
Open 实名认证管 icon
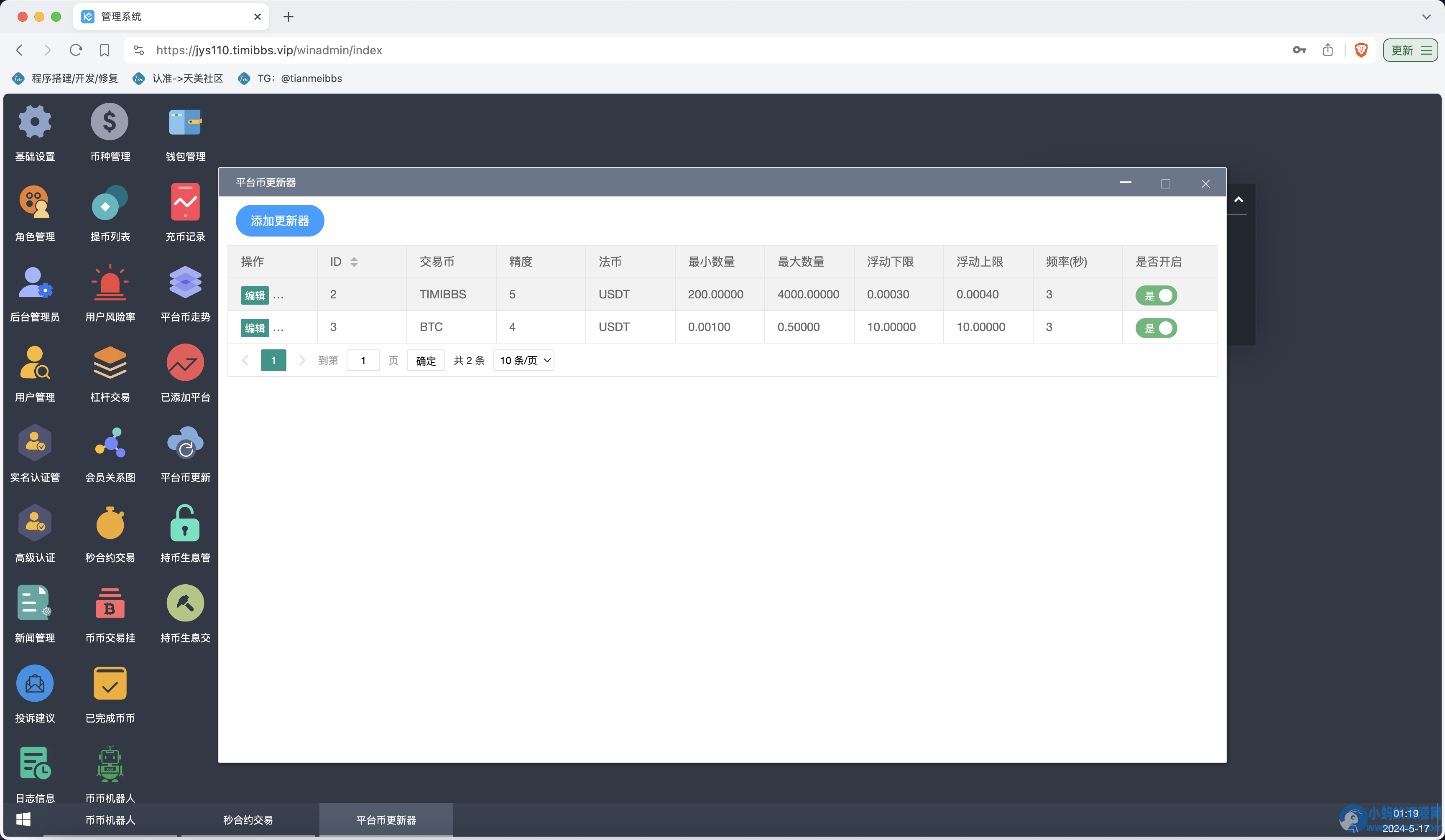click(x=35, y=442)
